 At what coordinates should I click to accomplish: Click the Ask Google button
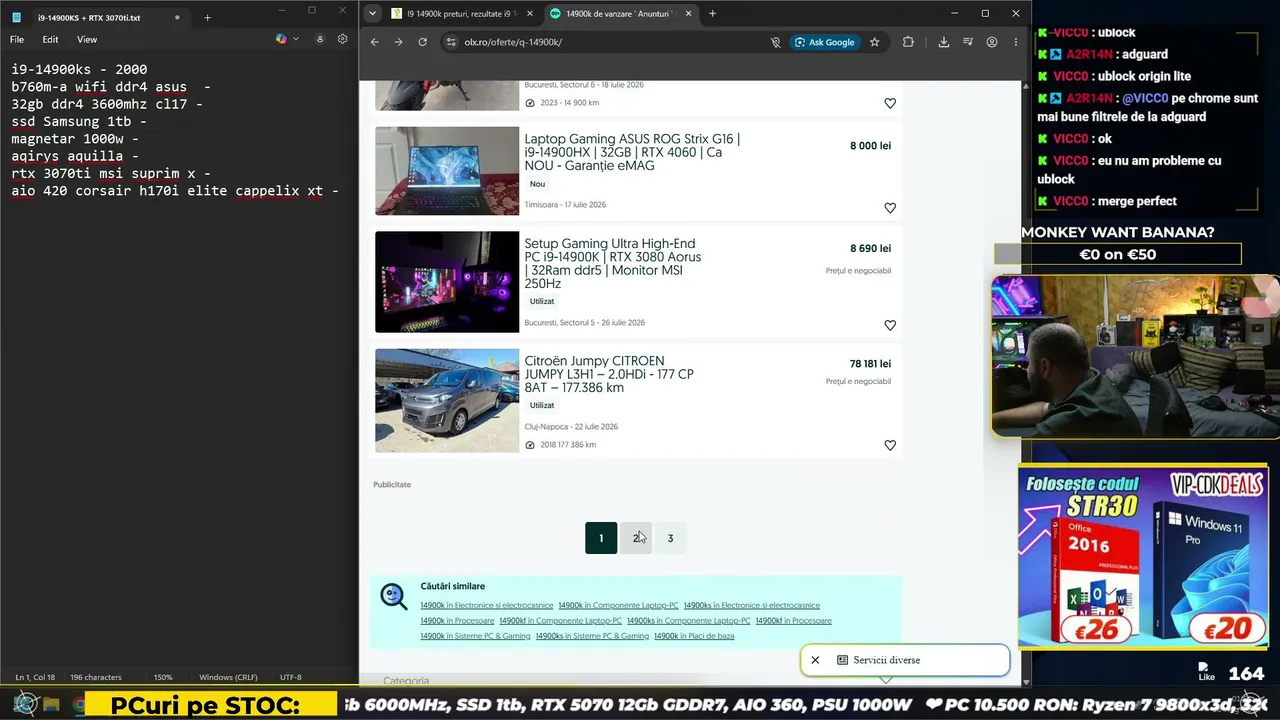[826, 42]
